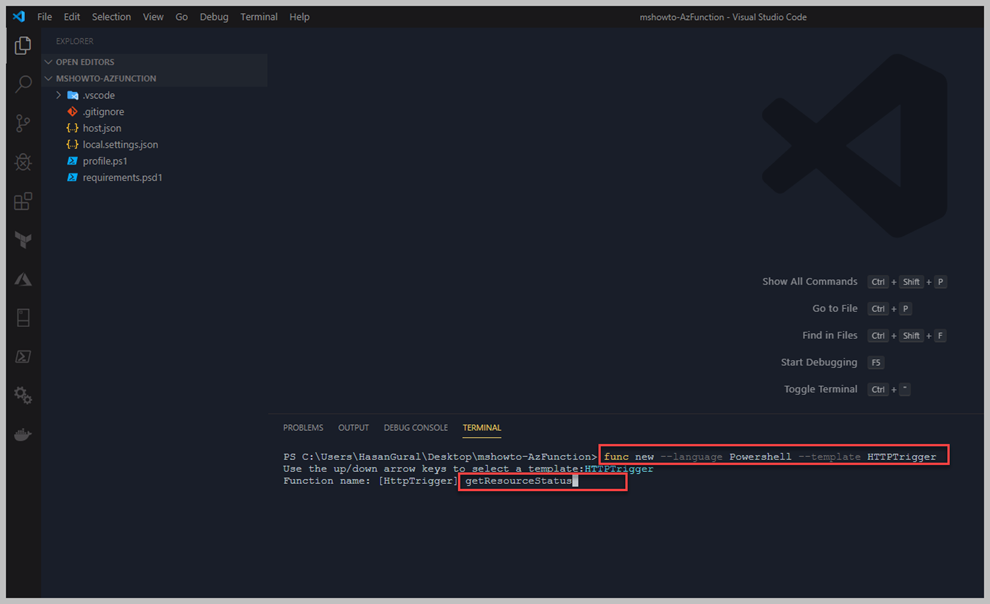Open the Terraform extension icon
Image resolution: width=990 pixels, height=604 pixels.
pyautogui.click(x=23, y=240)
